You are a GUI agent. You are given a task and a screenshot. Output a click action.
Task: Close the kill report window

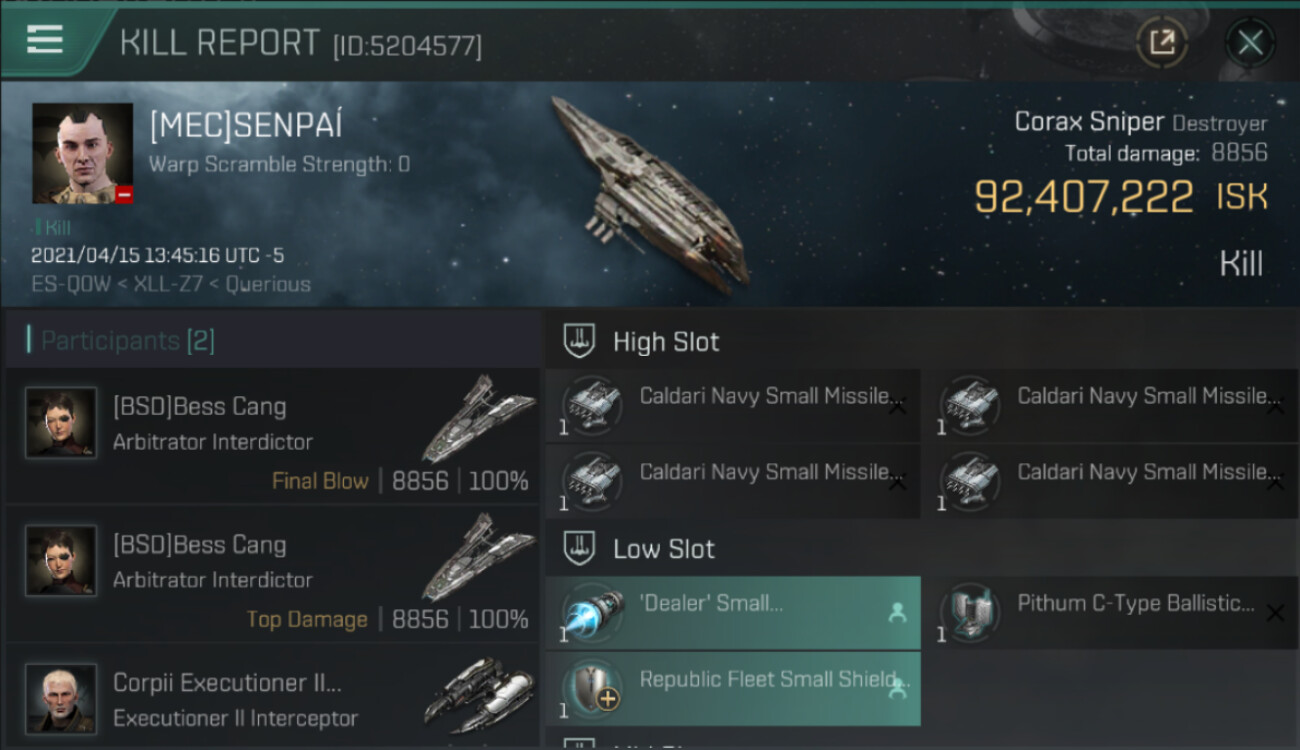pyautogui.click(x=1250, y=42)
